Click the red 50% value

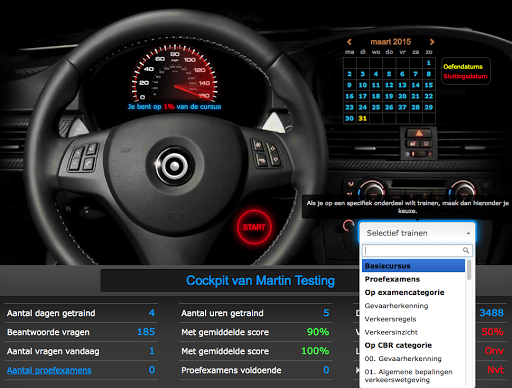point(492,332)
